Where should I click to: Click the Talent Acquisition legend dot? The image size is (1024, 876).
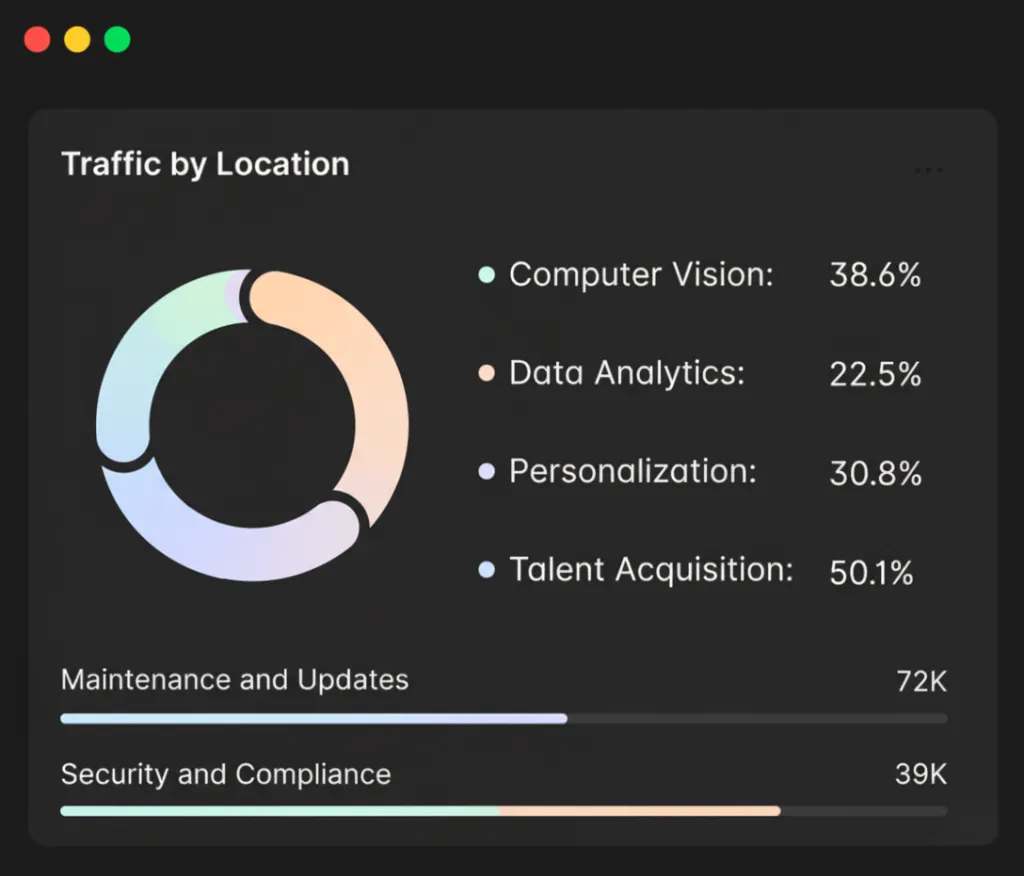(x=487, y=570)
